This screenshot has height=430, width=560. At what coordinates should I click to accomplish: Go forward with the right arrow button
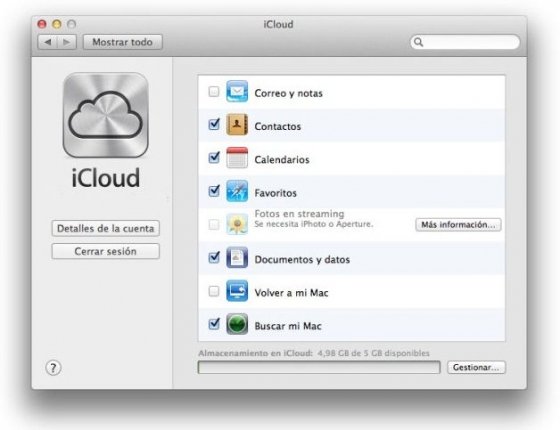click(66, 42)
